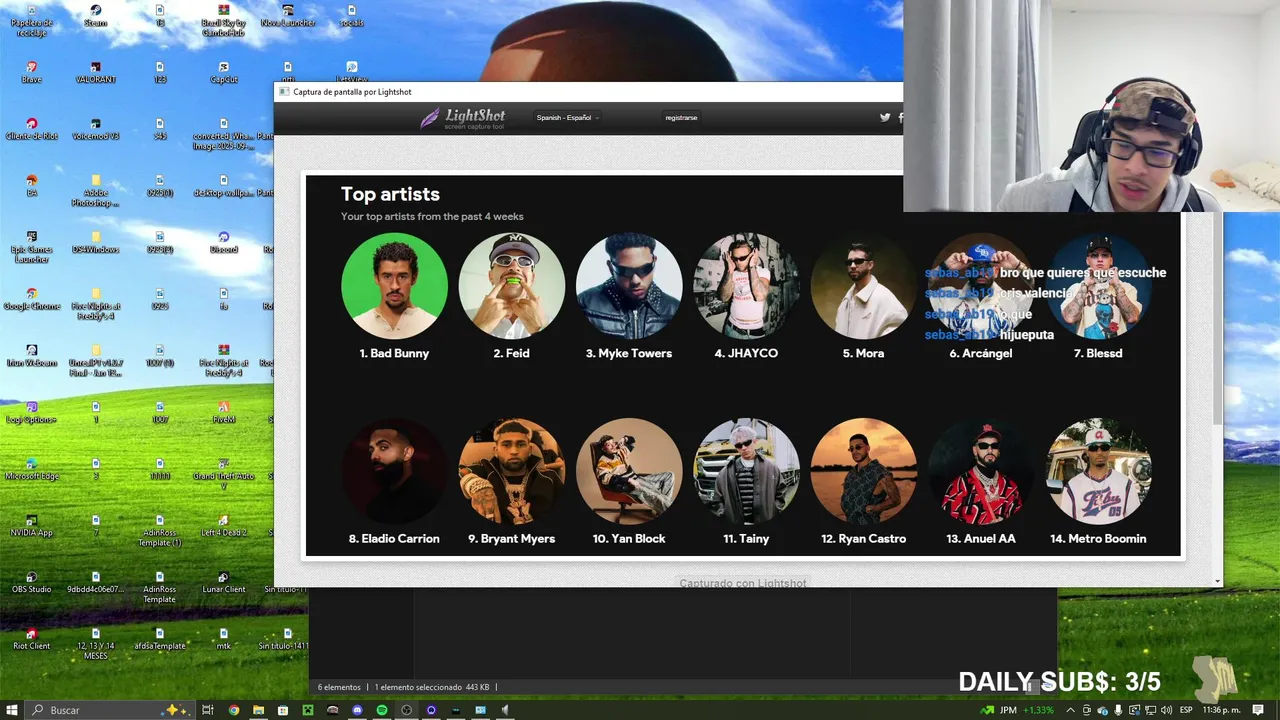Open the NVIDIA App desktop icon

point(32,525)
